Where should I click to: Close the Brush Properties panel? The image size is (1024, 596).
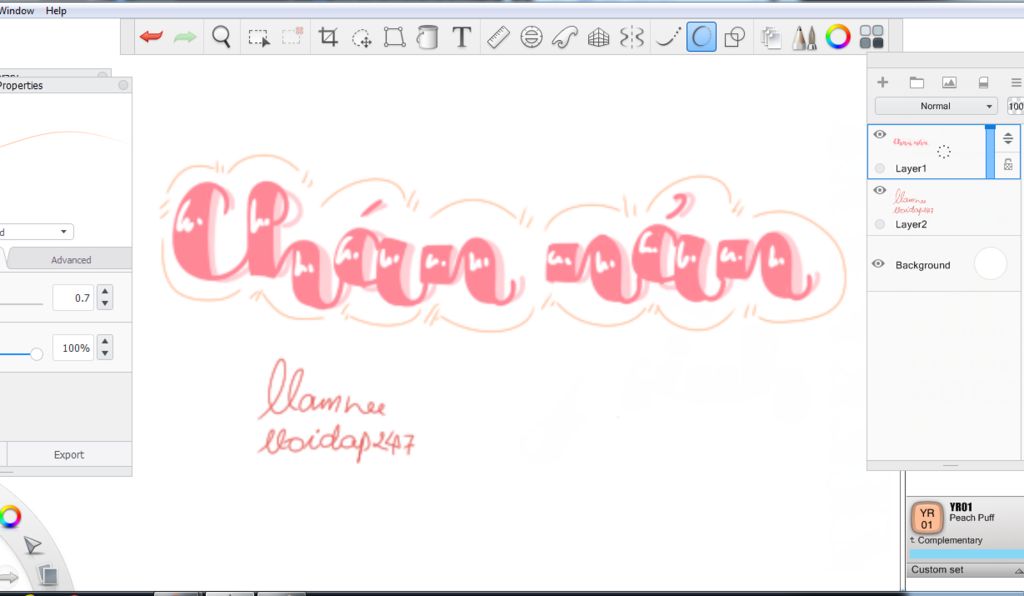click(x=123, y=86)
